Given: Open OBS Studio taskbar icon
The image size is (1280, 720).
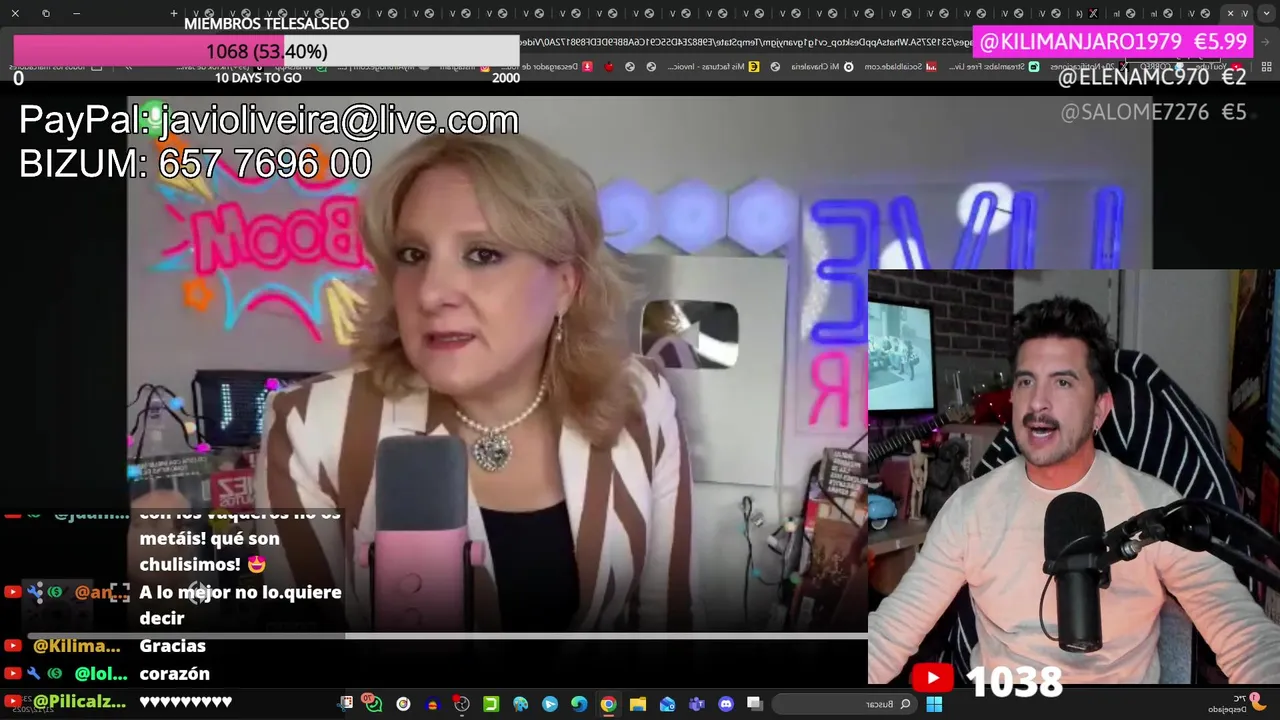Looking at the screenshot, I should pos(462,704).
